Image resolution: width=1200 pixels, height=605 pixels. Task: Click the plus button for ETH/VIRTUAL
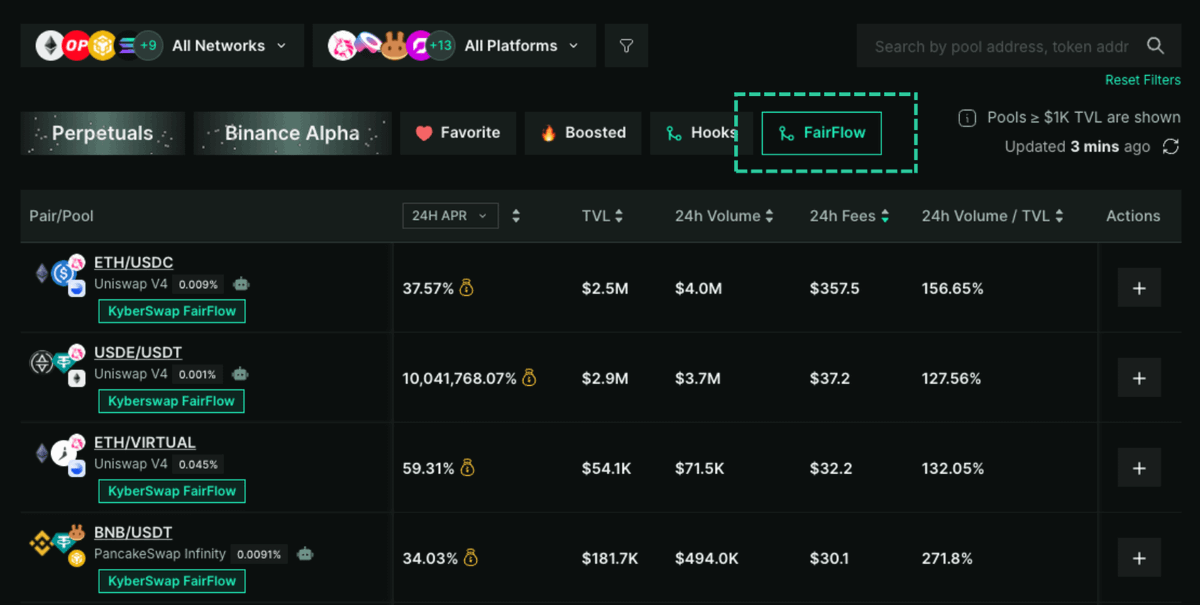(x=1139, y=468)
